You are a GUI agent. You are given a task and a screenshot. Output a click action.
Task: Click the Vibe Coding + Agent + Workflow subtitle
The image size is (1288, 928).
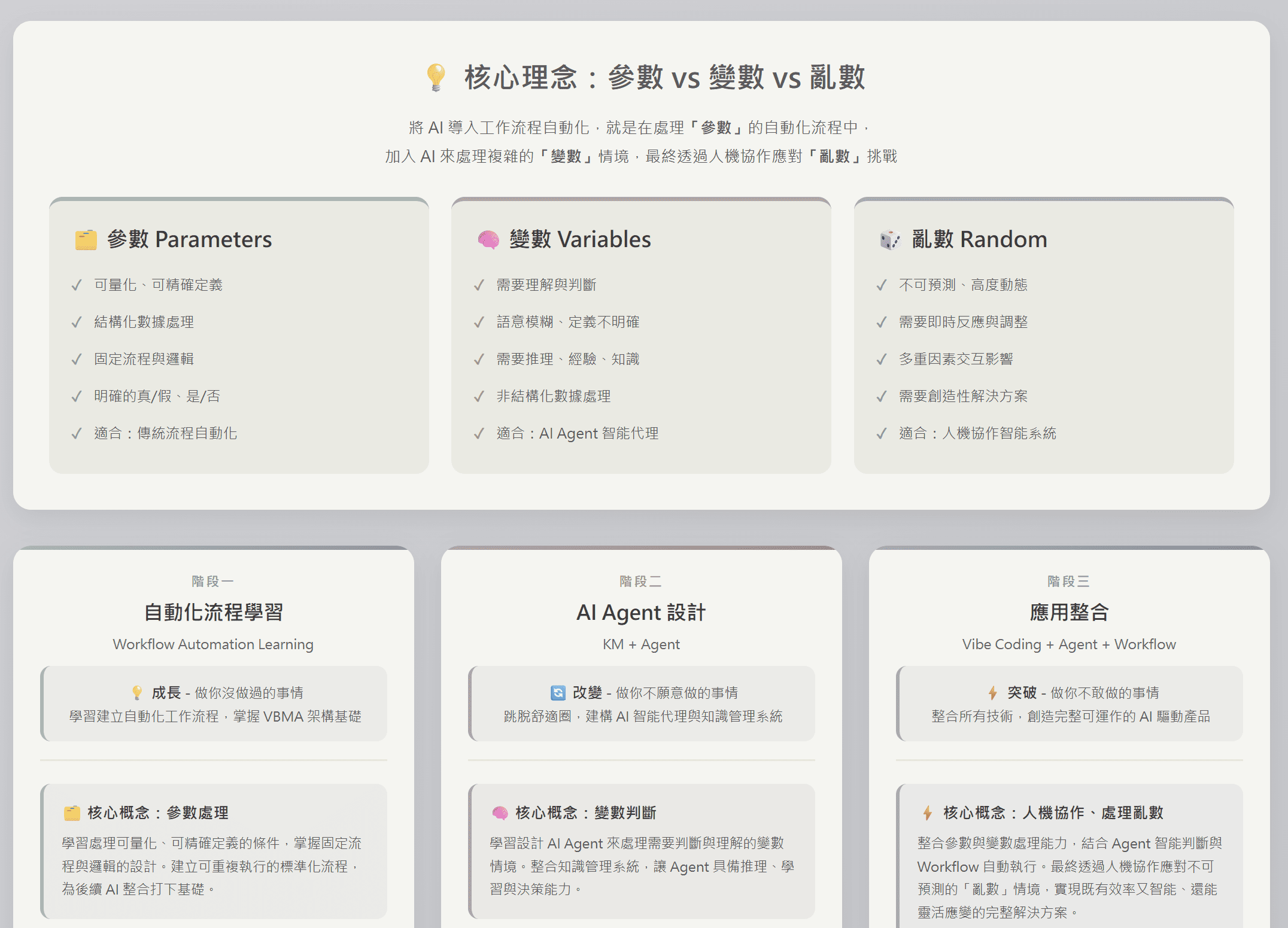tap(1069, 644)
